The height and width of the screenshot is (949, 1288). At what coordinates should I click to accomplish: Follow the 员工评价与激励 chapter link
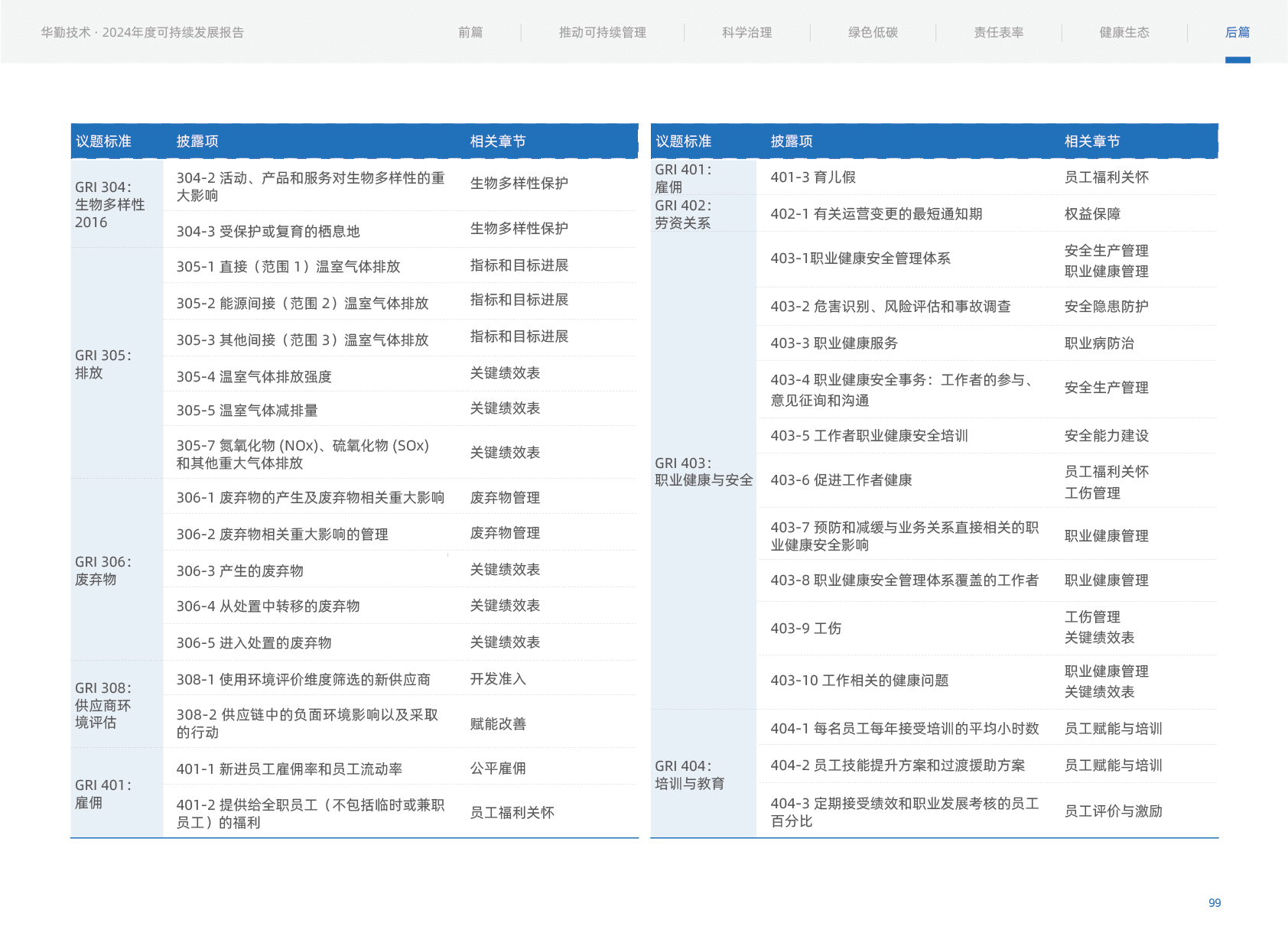1113,811
